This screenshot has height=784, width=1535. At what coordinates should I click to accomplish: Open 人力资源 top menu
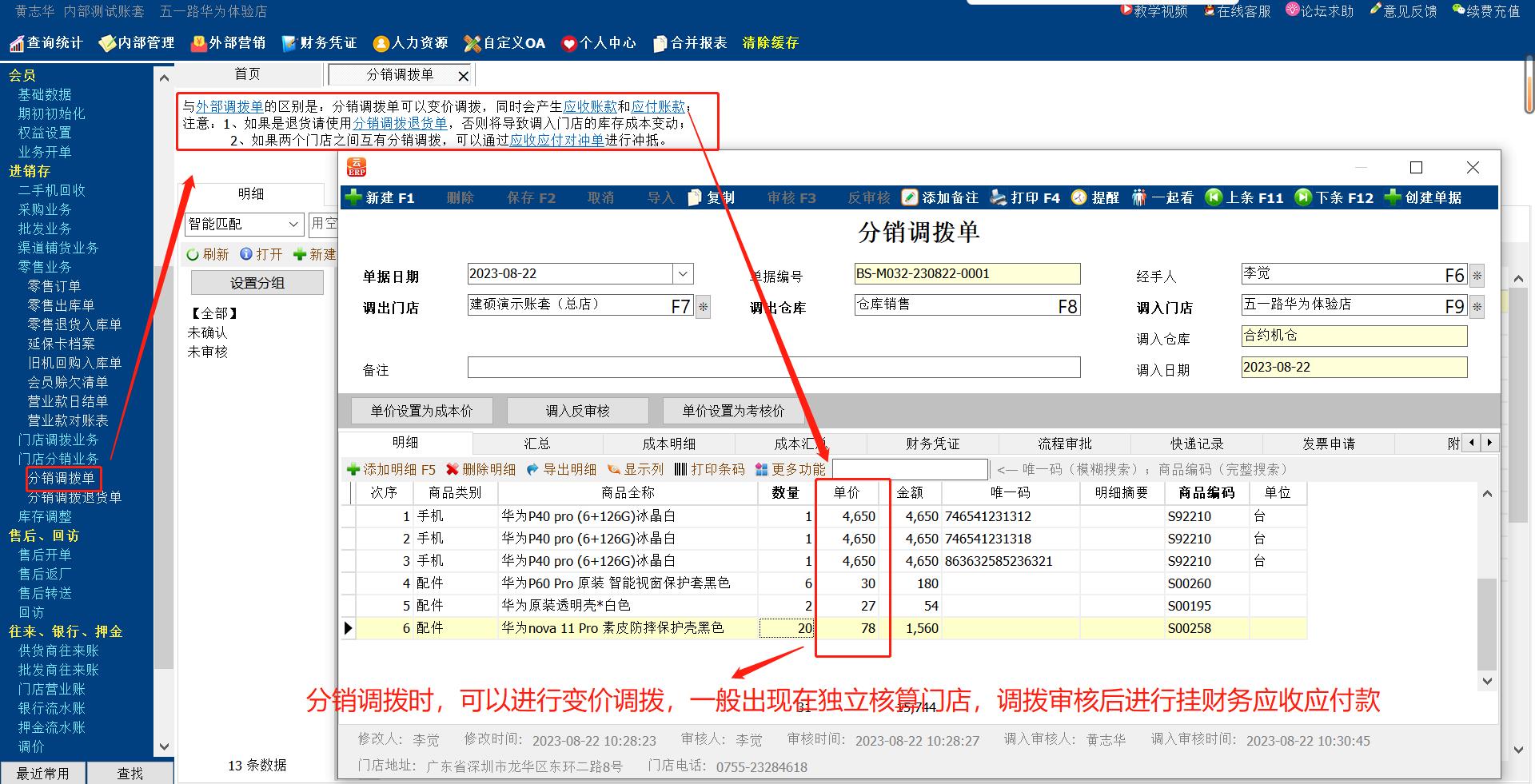(x=411, y=43)
